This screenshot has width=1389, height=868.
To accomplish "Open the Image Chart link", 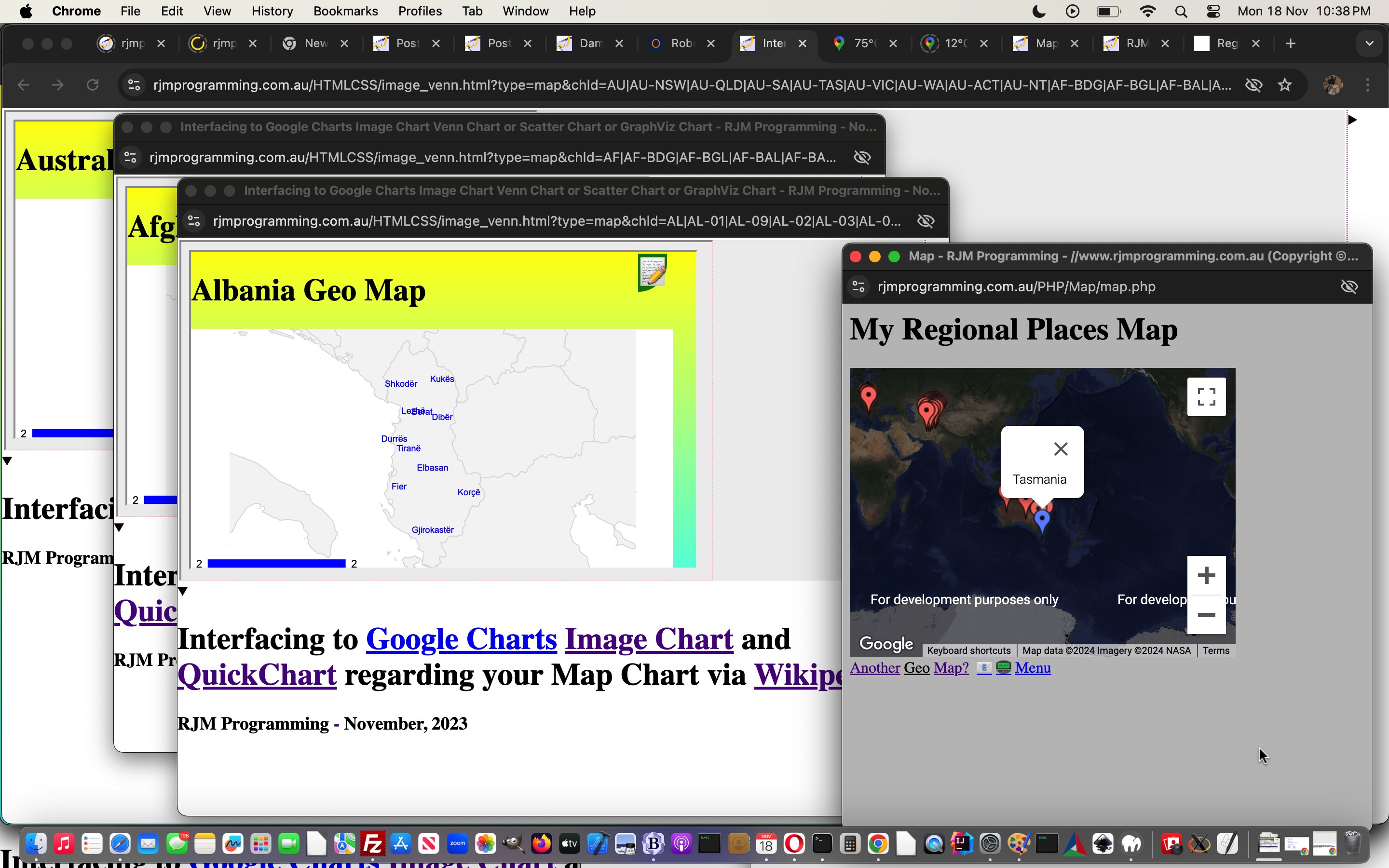I will [x=649, y=639].
